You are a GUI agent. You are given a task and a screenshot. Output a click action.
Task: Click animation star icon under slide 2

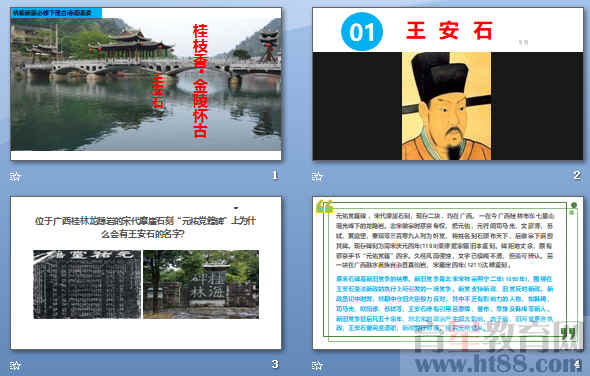pos(317,176)
